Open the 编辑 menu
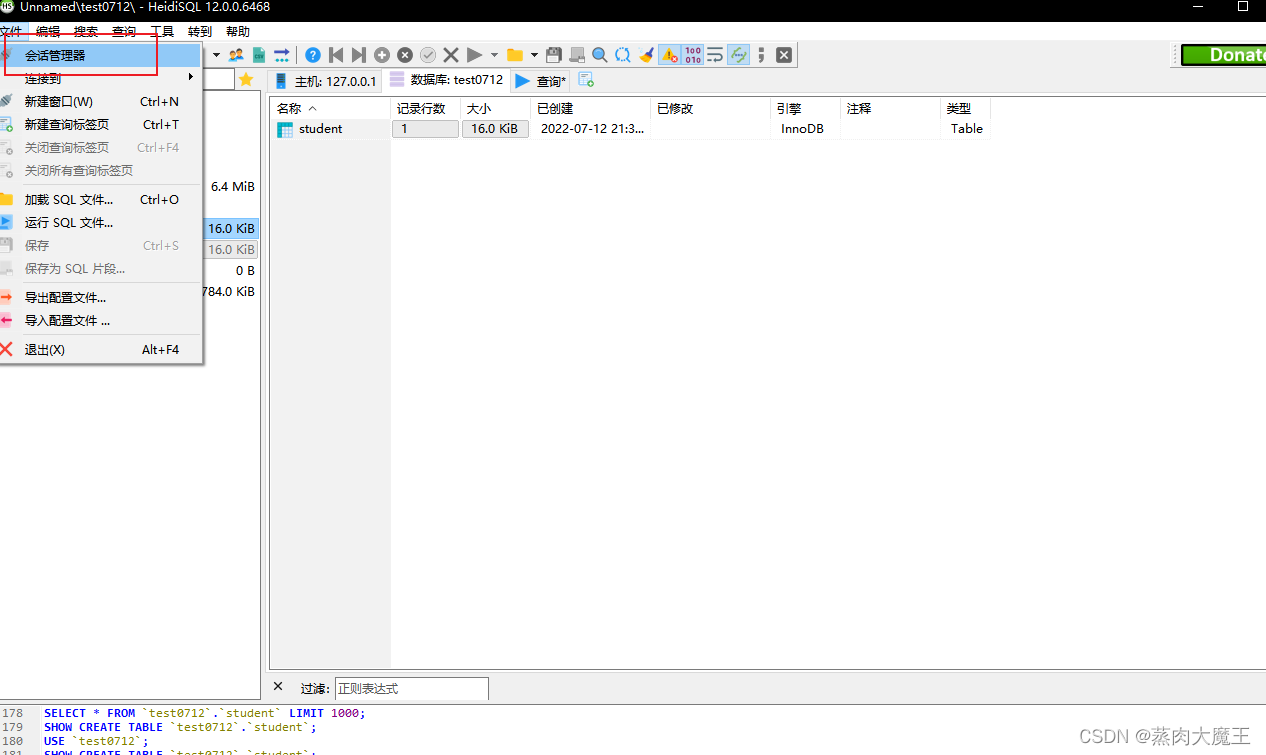 [48, 32]
